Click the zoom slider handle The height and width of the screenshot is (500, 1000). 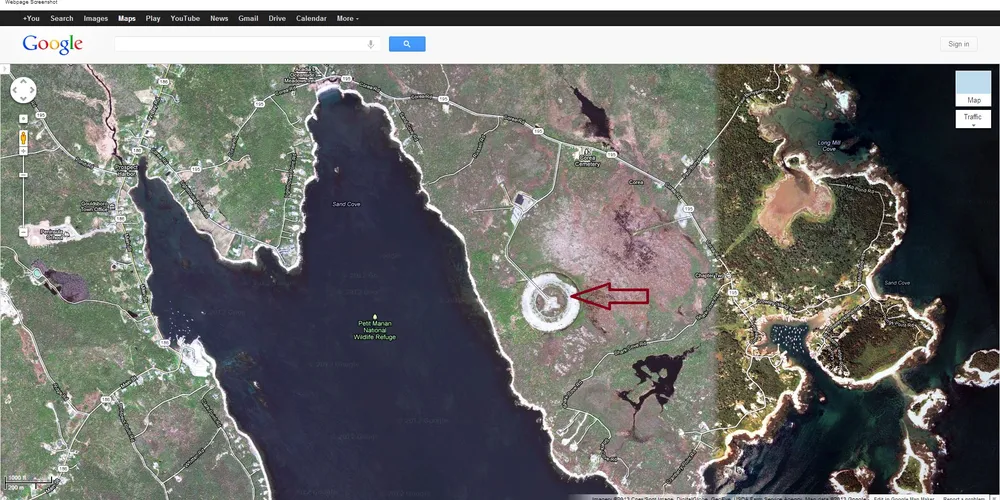point(24,175)
